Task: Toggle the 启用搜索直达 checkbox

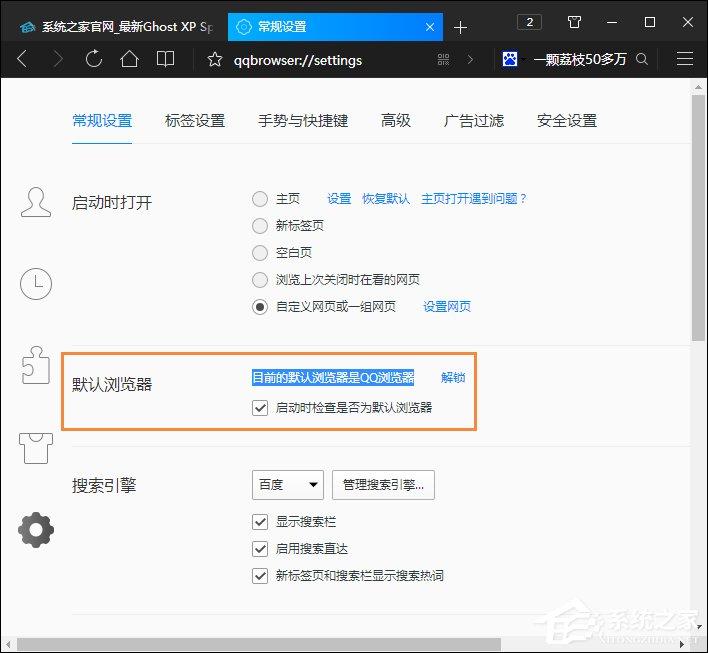Action: click(260, 549)
